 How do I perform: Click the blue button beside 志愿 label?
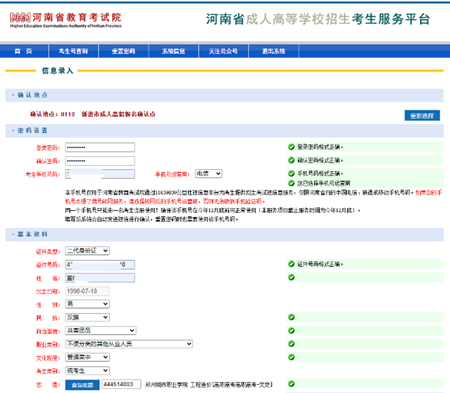[82, 385]
